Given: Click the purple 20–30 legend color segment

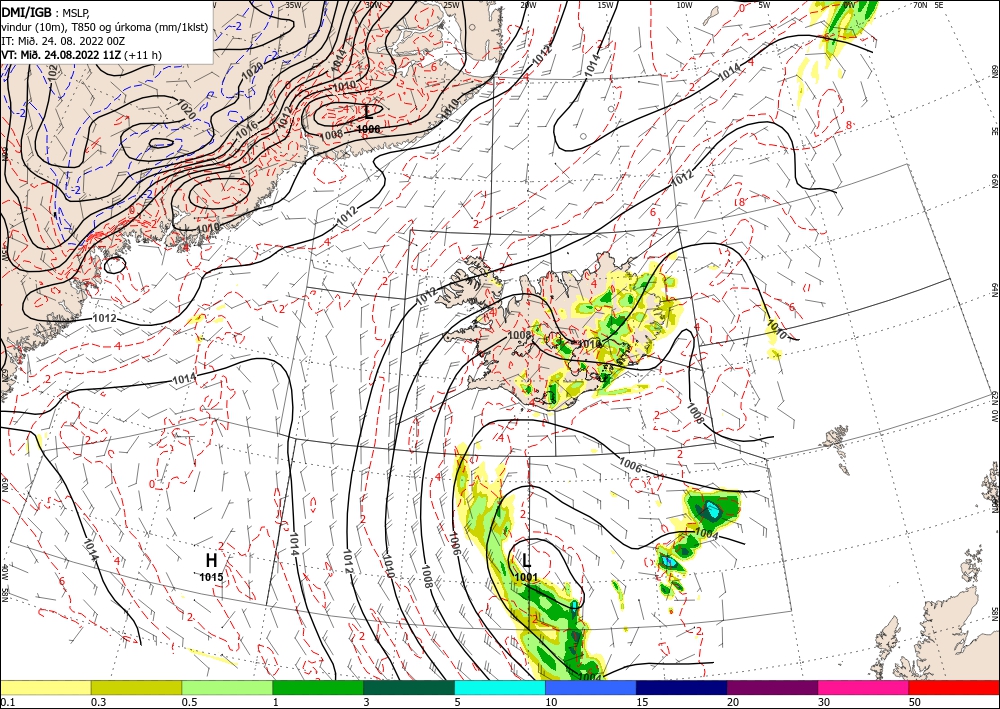Looking at the screenshot, I should 772,687.
